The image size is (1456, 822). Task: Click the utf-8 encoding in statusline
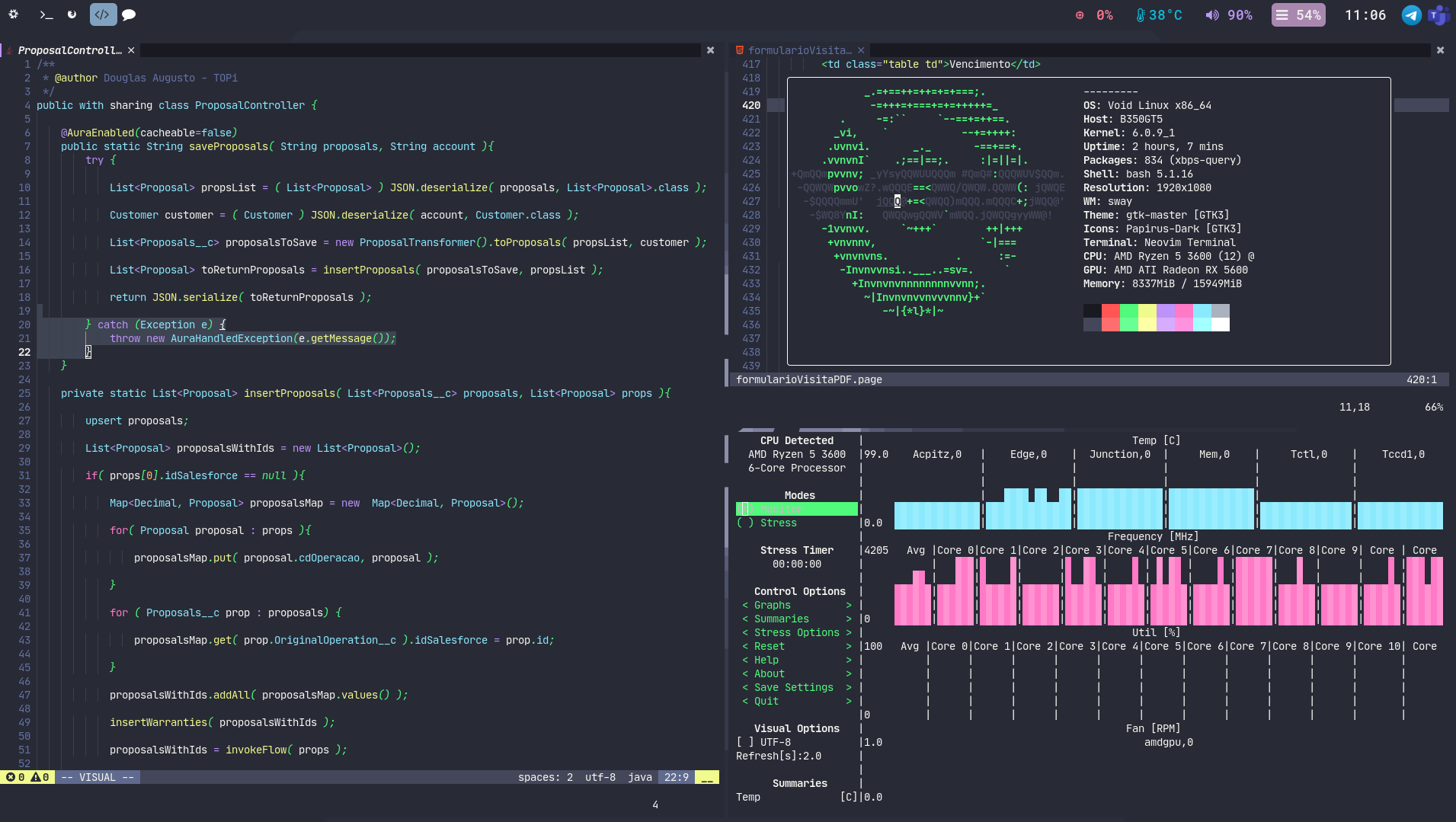[x=600, y=777]
